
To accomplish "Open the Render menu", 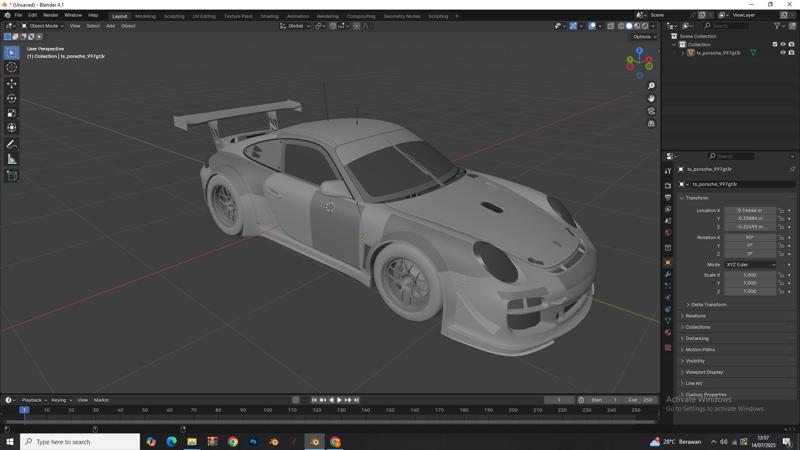I will (50, 15).
